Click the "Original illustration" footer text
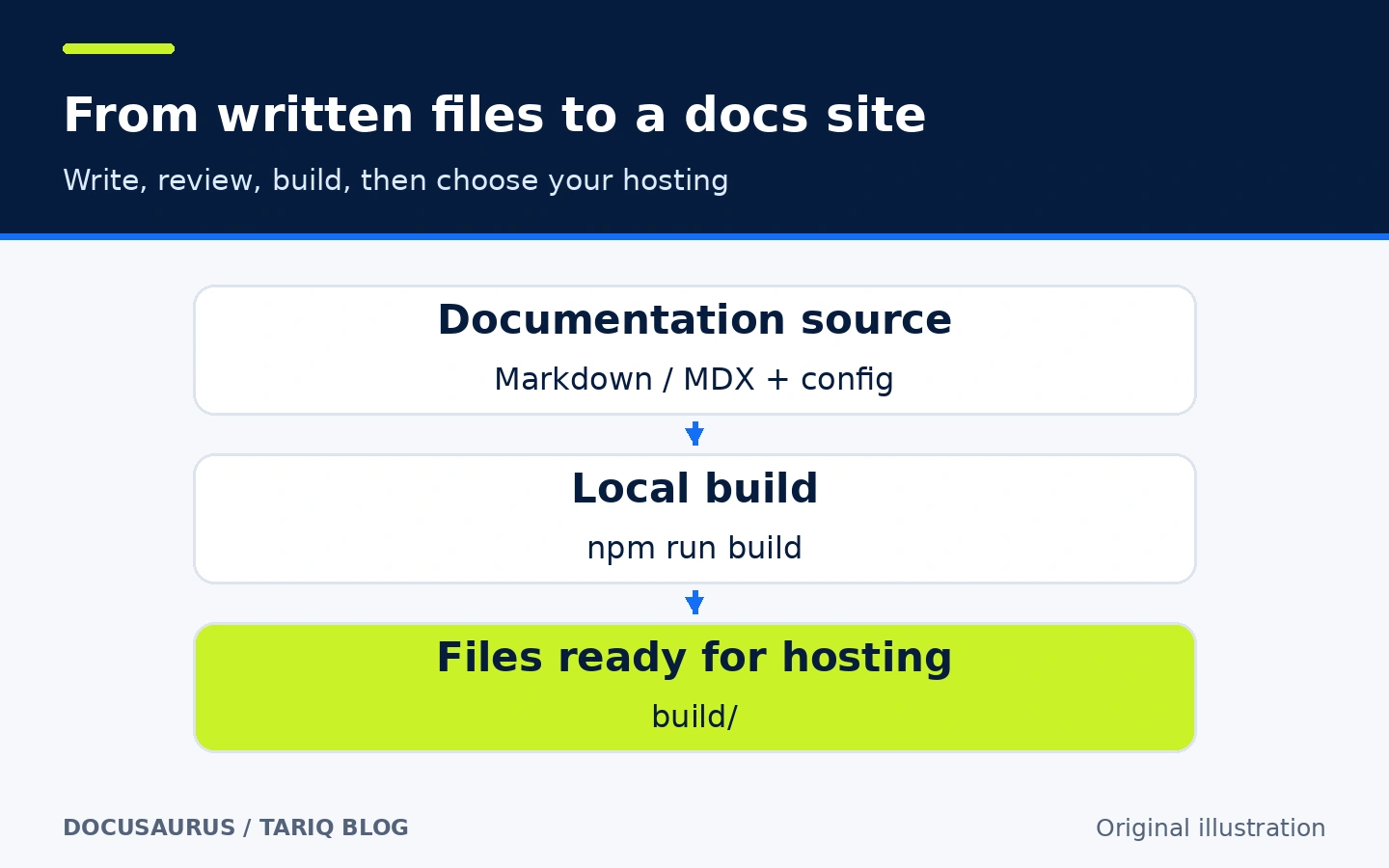The image size is (1389, 868). 1211,827
